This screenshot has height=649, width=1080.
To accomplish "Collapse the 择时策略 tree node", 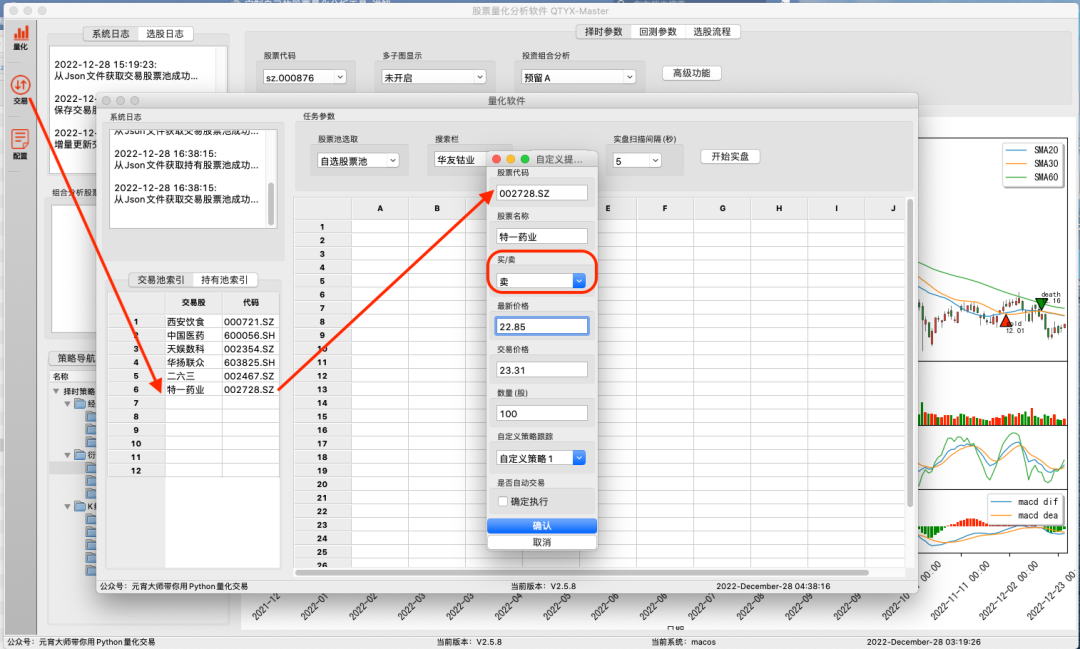I will [x=56, y=391].
